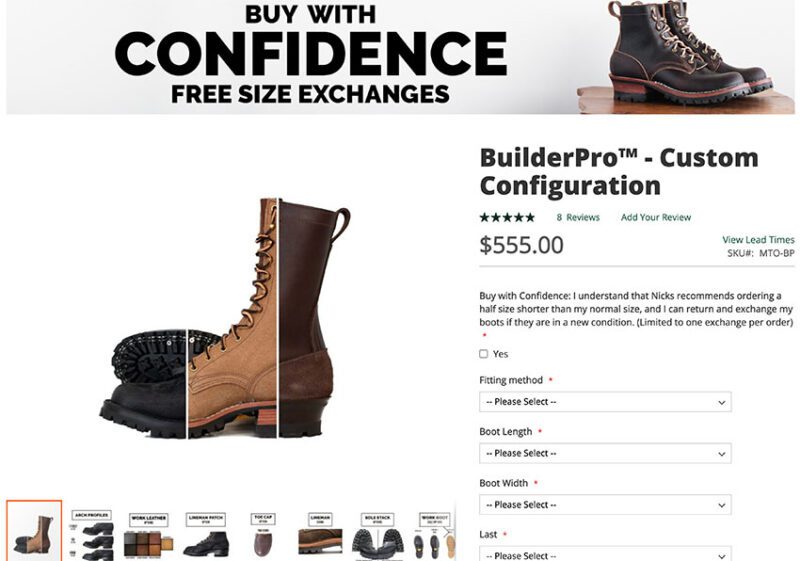
Task: Expand the Boot Length dropdown
Action: click(605, 453)
